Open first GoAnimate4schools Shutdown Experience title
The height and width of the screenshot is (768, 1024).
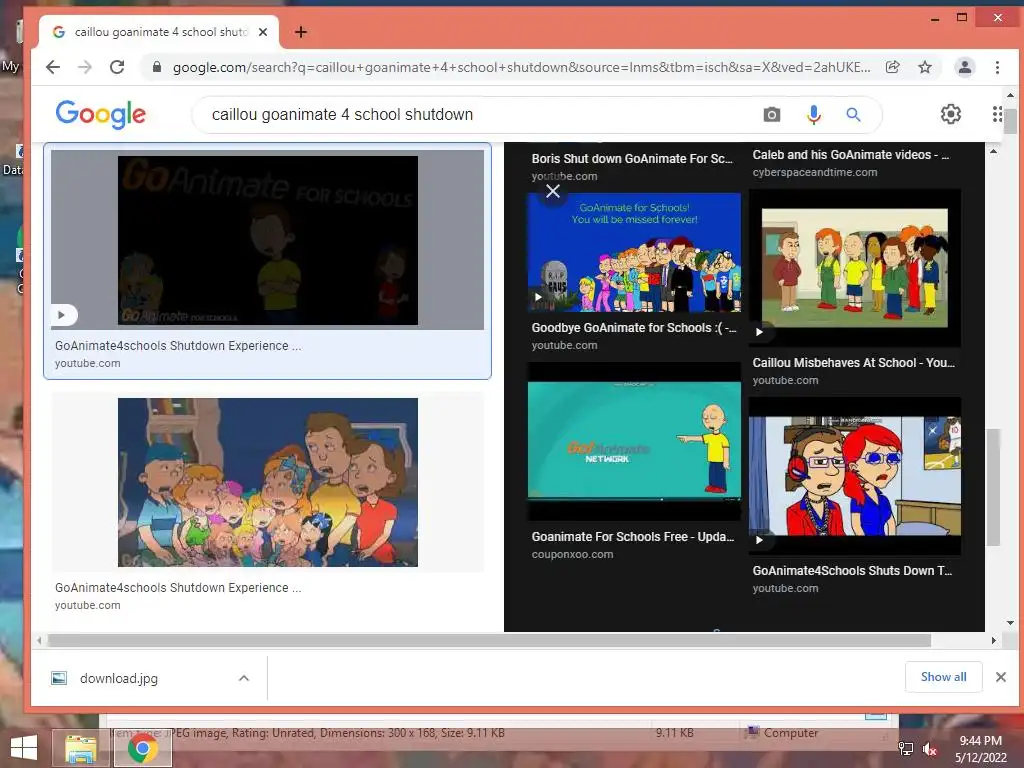178,345
